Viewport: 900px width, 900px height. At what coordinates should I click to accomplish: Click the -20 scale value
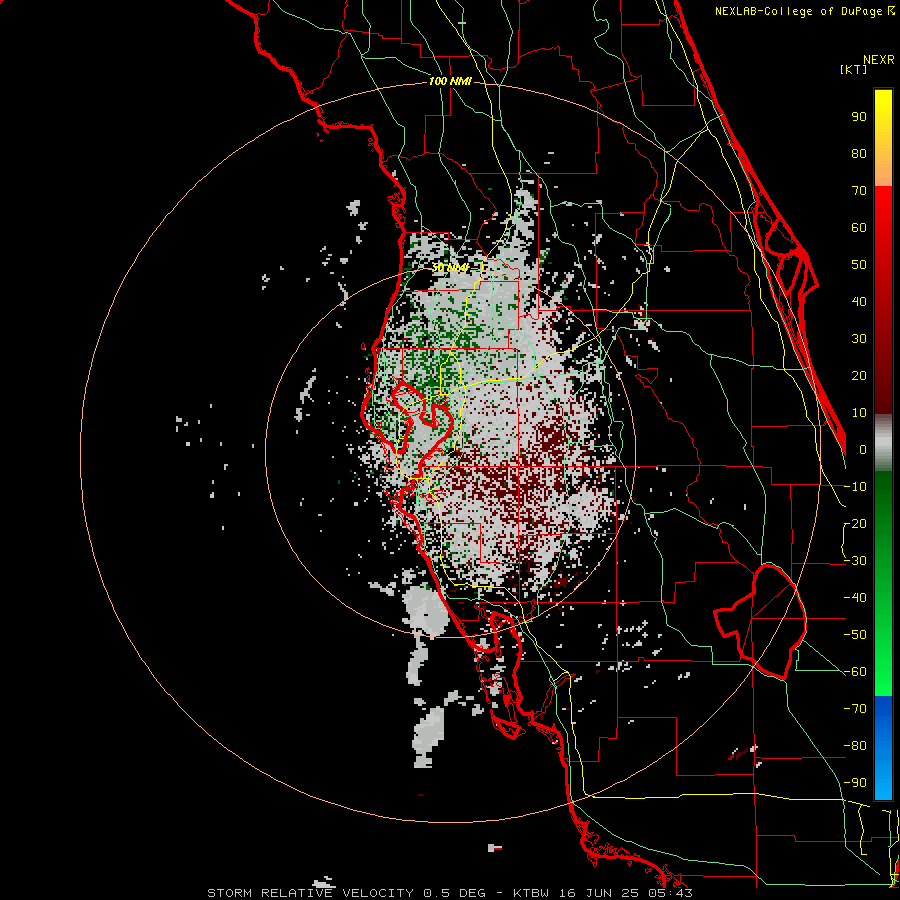[855, 523]
